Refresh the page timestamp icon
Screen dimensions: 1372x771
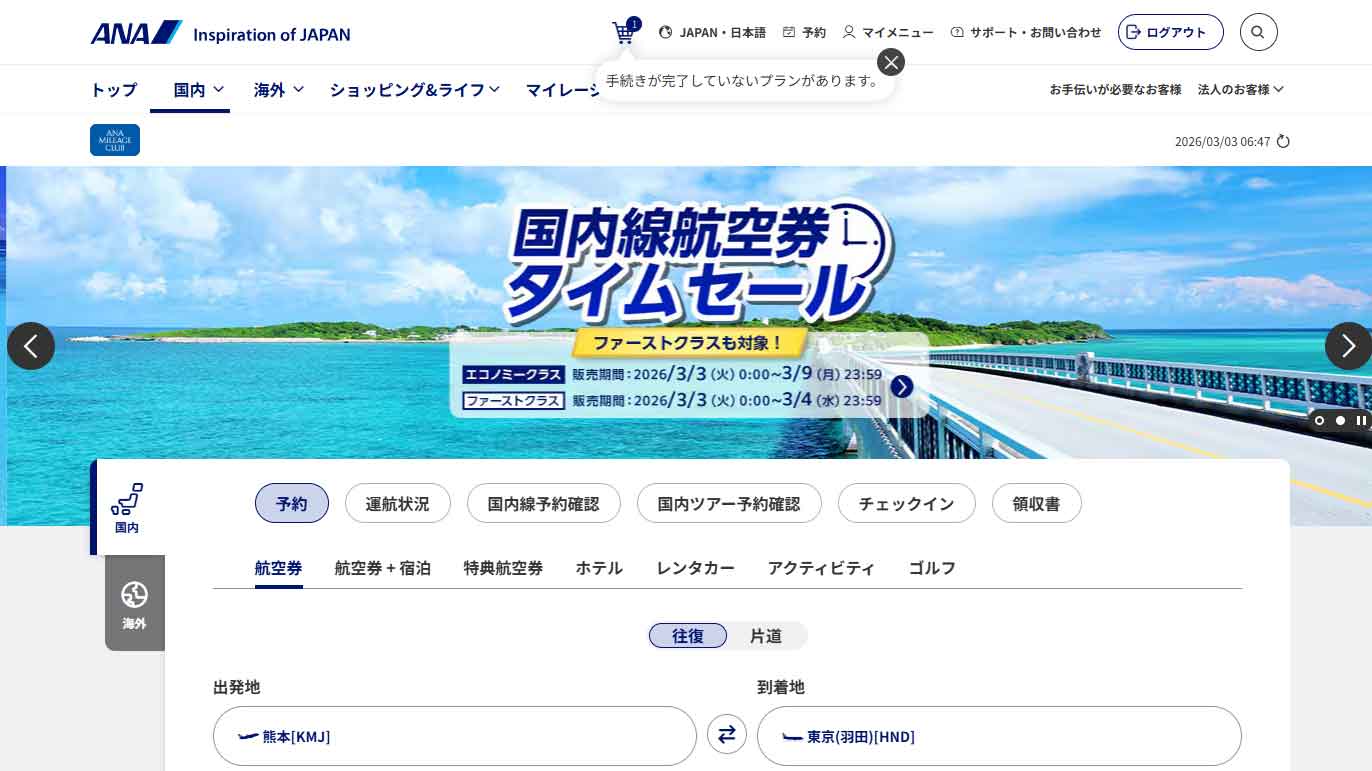pyautogui.click(x=1283, y=142)
